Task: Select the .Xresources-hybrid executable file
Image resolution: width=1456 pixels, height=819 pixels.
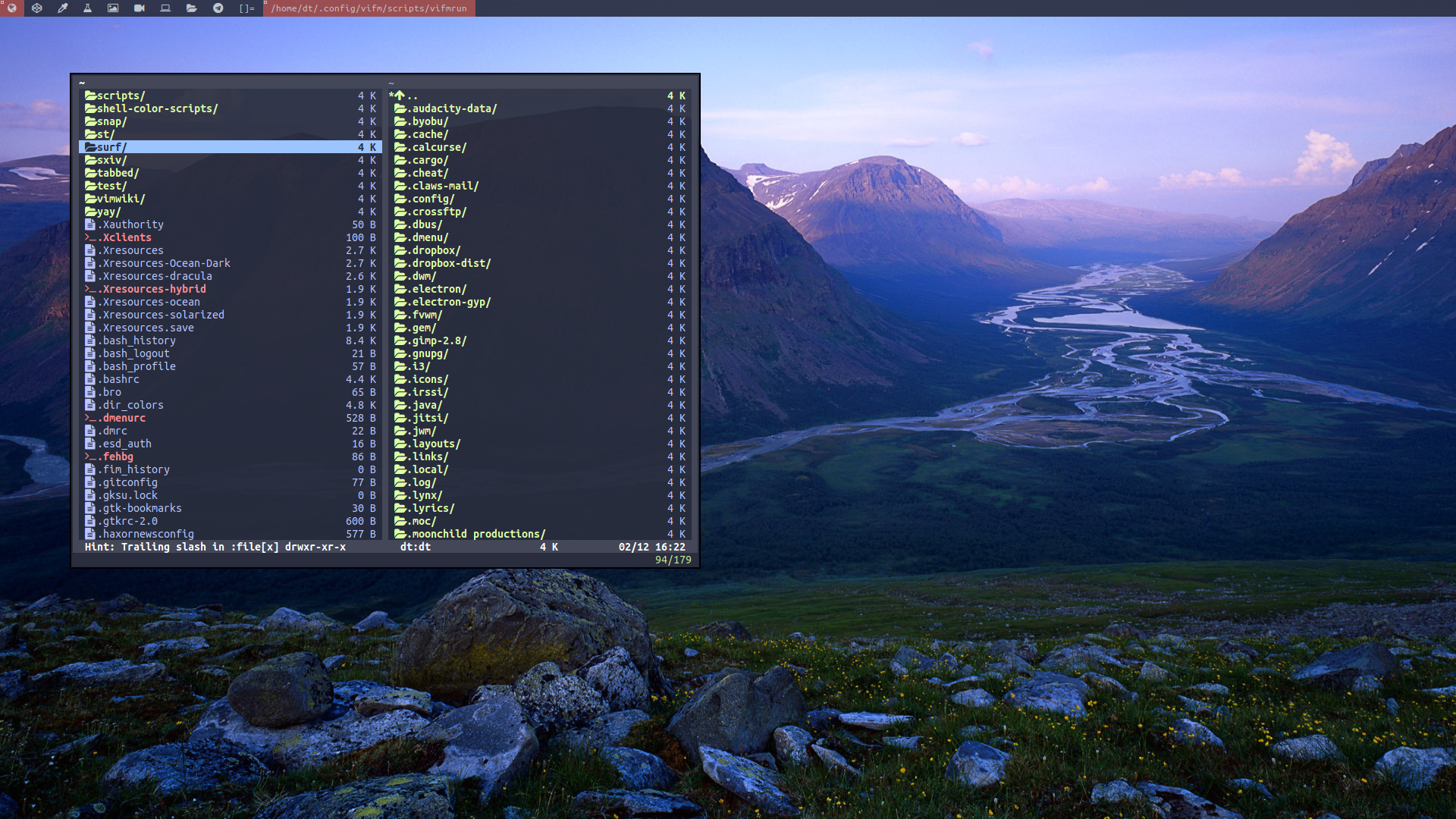Action: coord(154,289)
